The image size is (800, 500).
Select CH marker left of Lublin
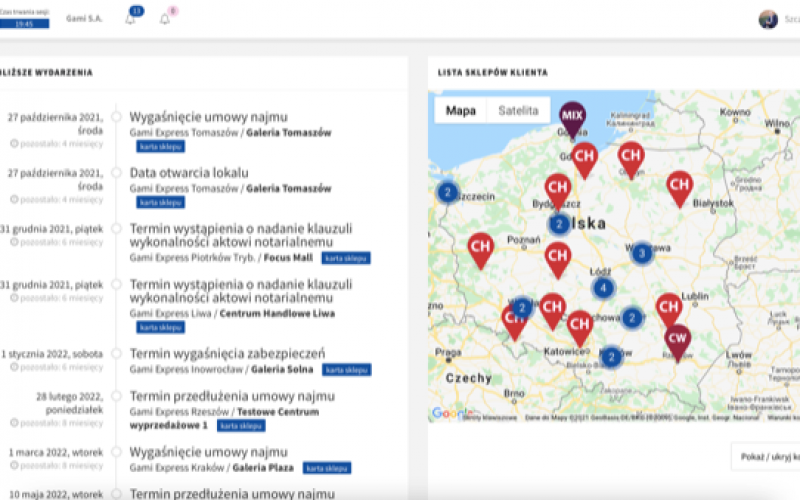pyautogui.click(x=669, y=311)
